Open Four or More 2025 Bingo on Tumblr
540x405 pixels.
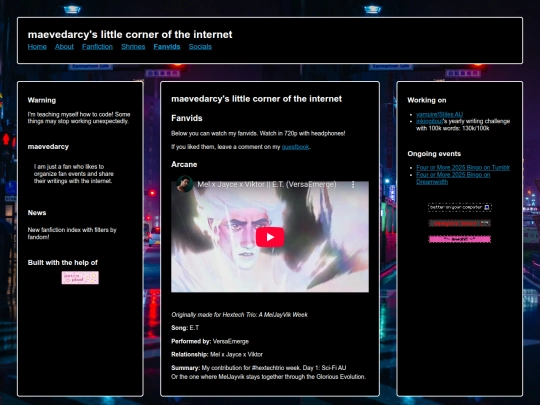[463, 168]
